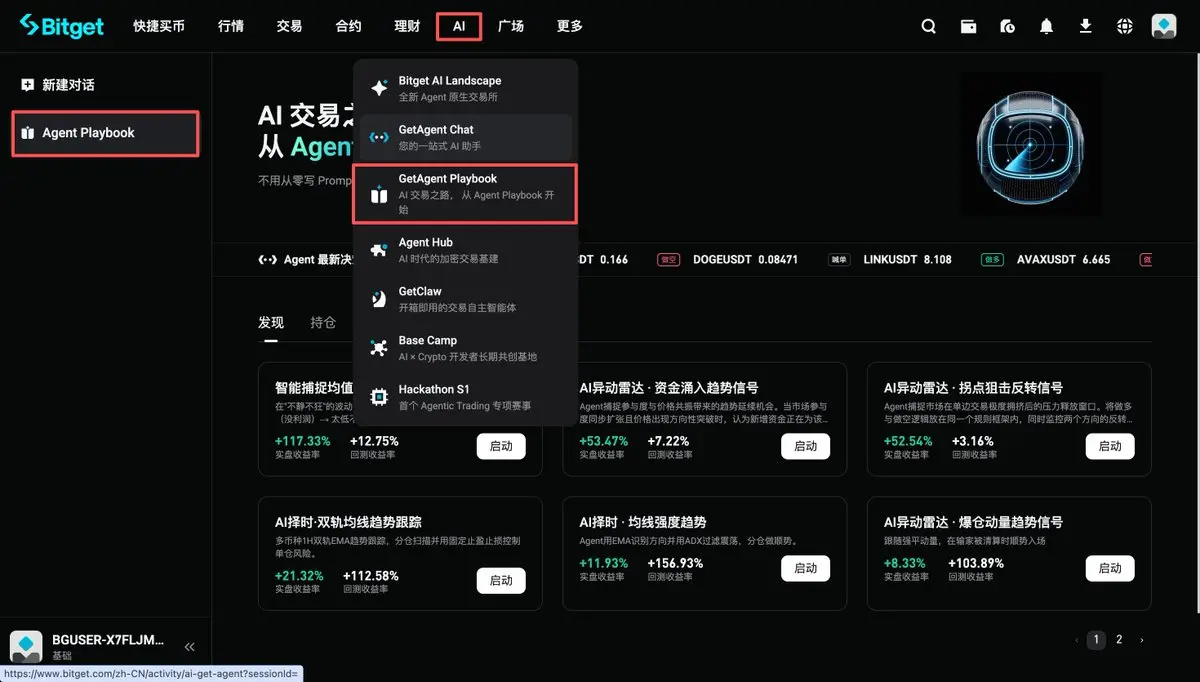Open AI异动雷达 · 资金涌入趋势信号 card title
1200x682 pixels.
coord(669,387)
